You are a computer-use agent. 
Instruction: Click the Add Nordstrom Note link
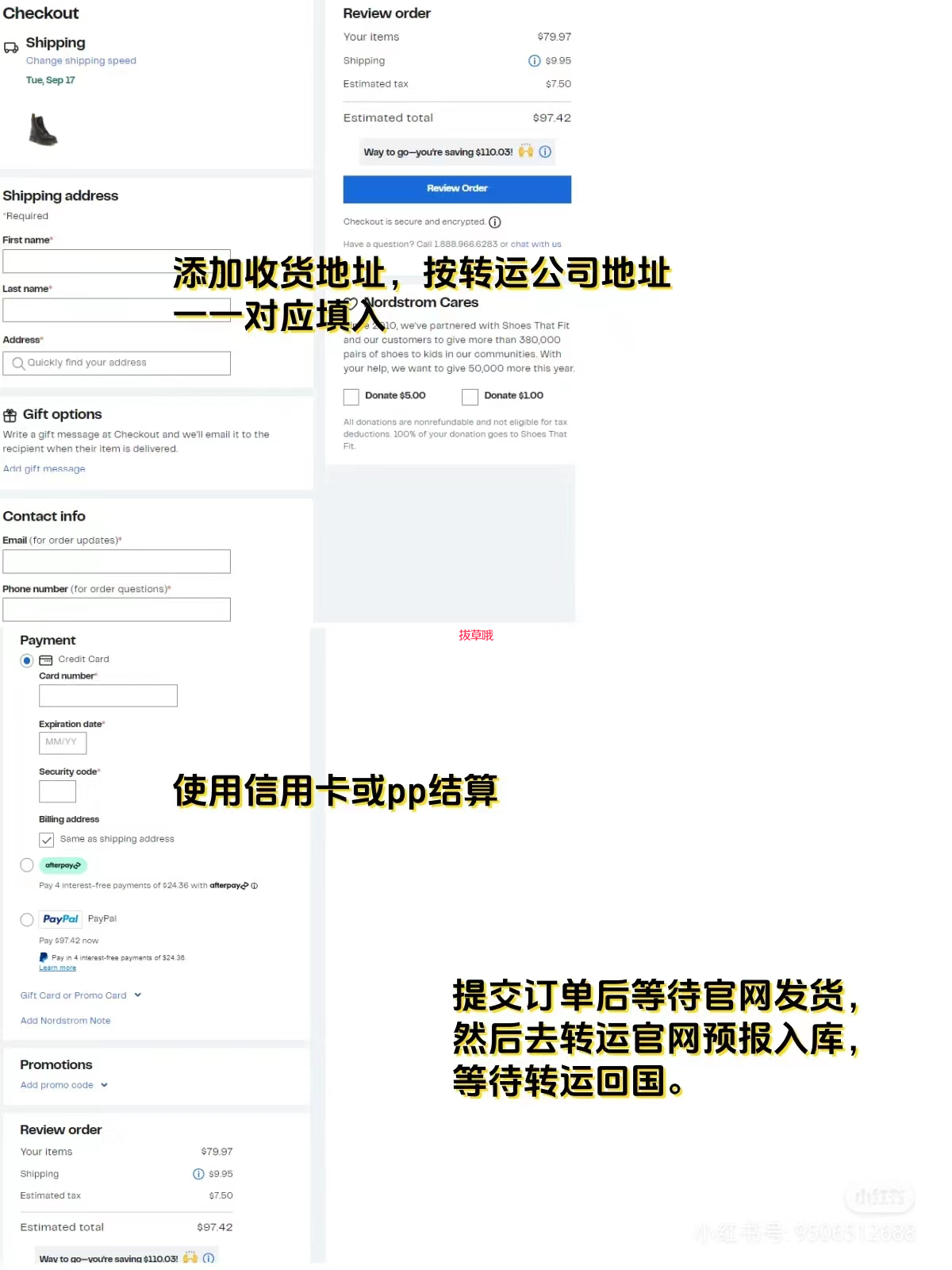(66, 1021)
